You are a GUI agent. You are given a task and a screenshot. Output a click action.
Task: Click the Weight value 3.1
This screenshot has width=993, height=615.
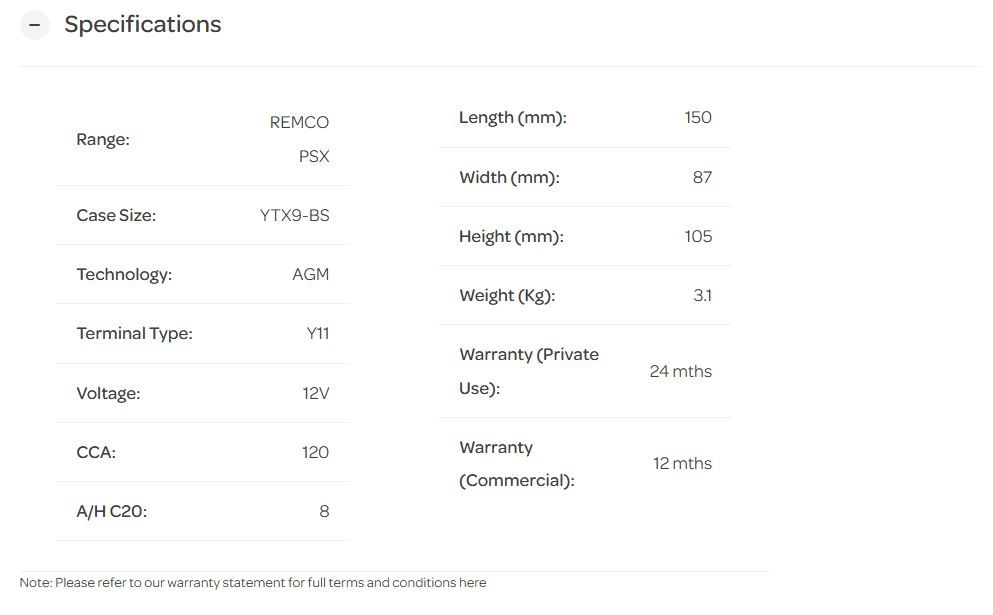point(702,295)
